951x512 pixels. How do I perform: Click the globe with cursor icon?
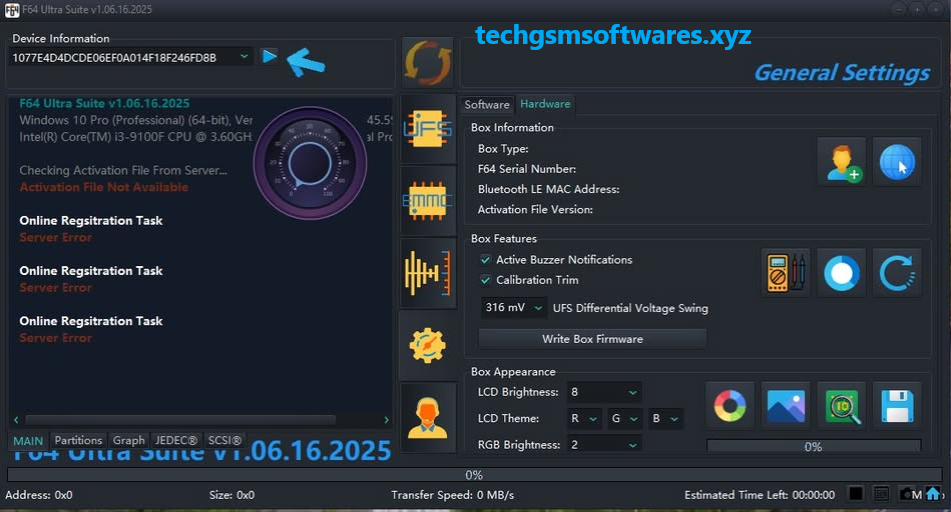point(897,162)
